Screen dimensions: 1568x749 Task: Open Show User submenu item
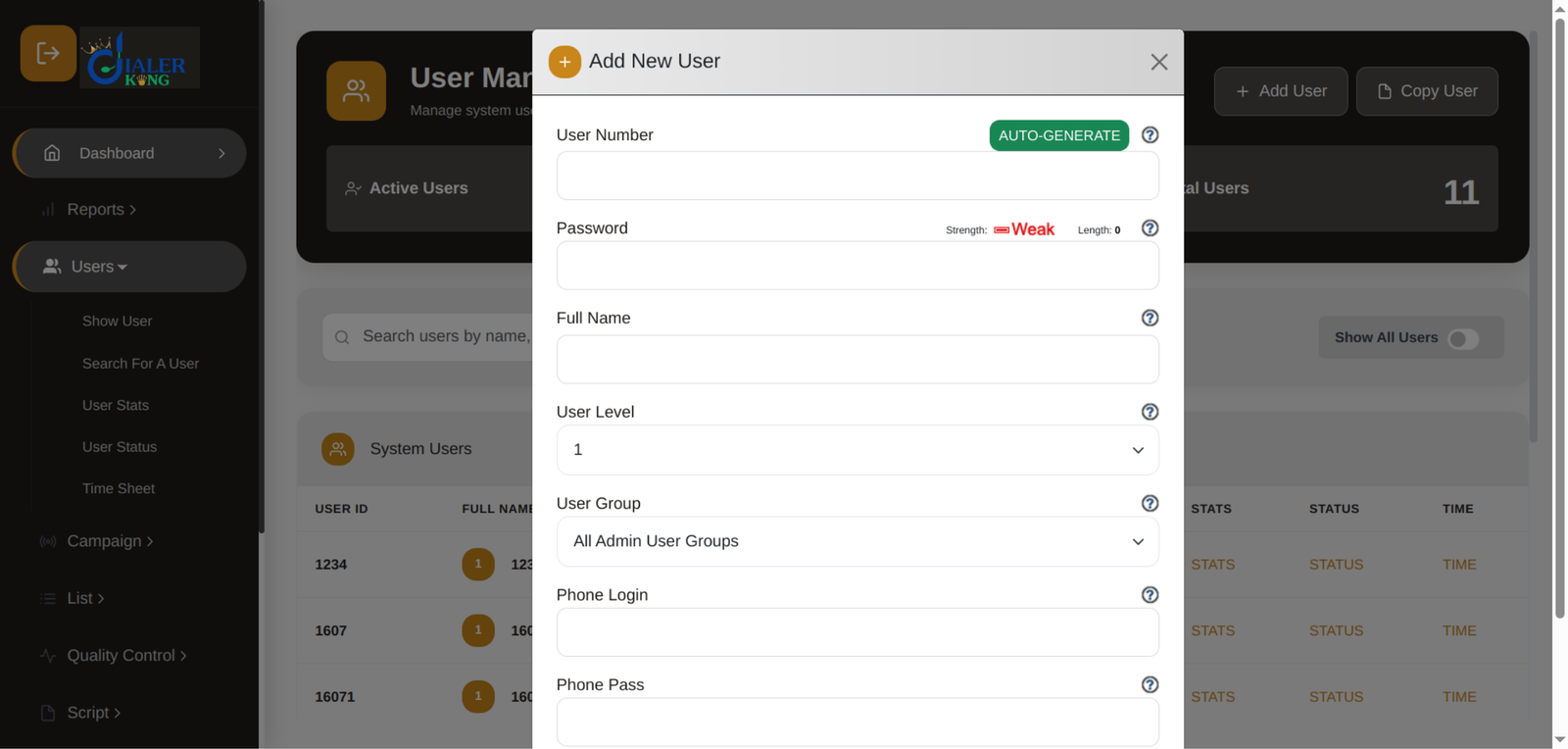pyautogui.click(x=117, y=322)
